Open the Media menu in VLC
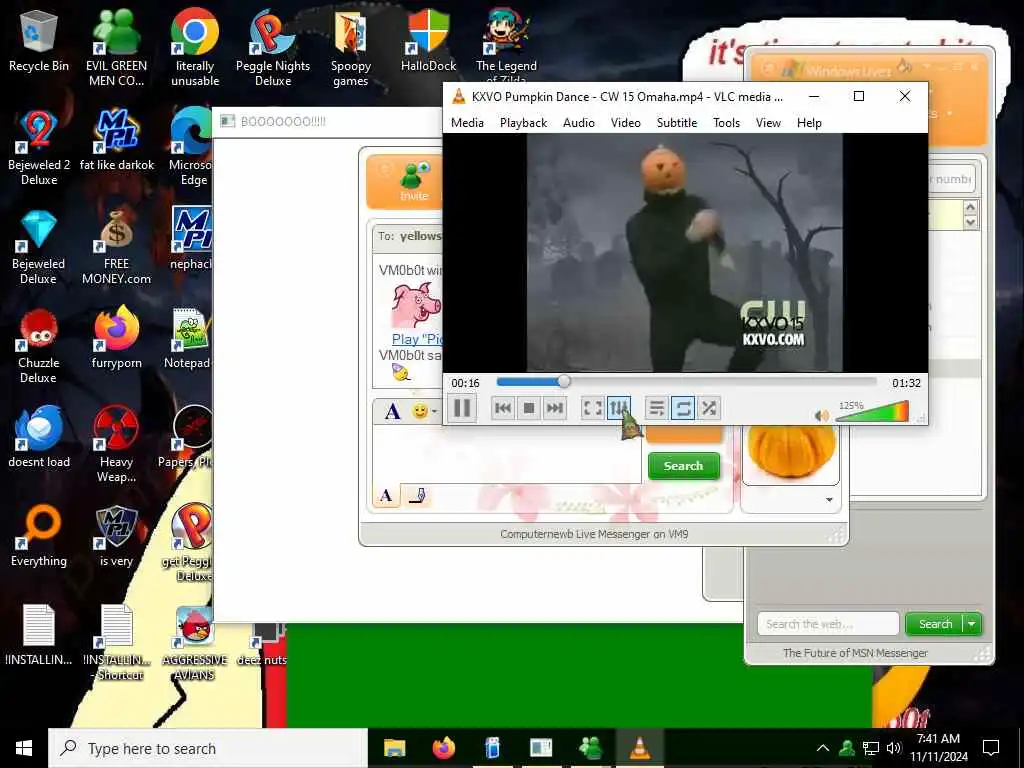Image resolution: width=1024 pixels, height=768 pixels. pyautogui.click(x=467, y=123)
